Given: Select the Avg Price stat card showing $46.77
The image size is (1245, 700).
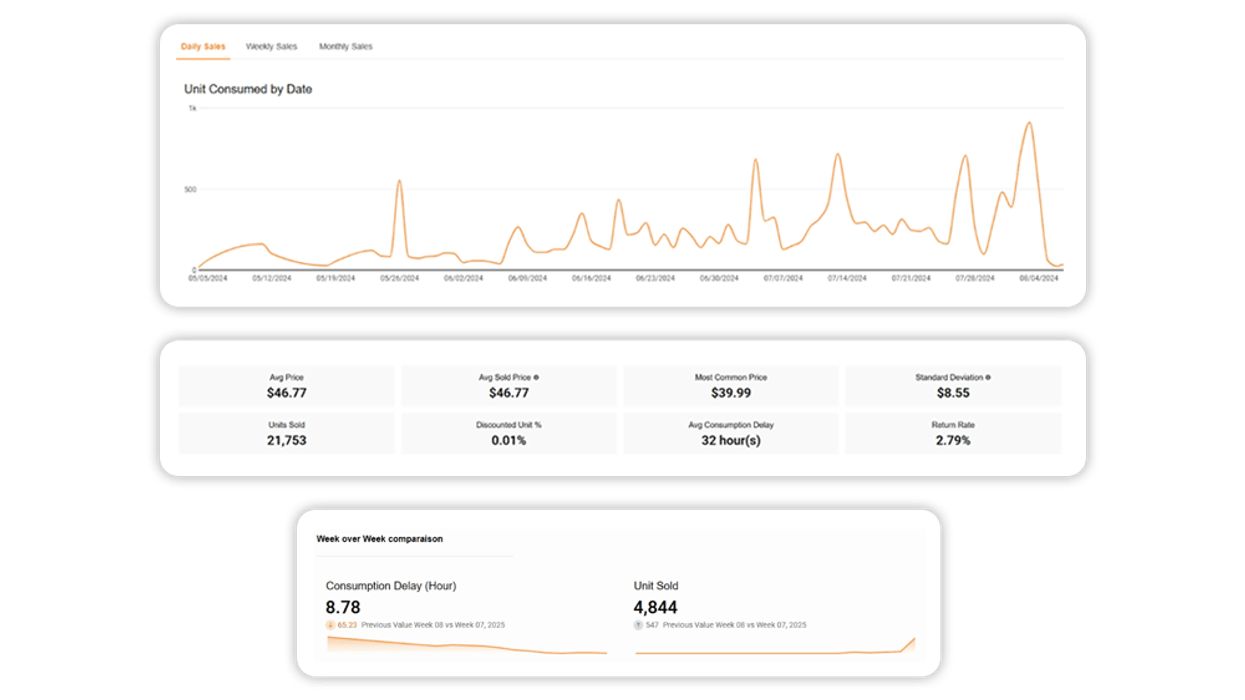Looking at the screenshot, I should [287, 385].
